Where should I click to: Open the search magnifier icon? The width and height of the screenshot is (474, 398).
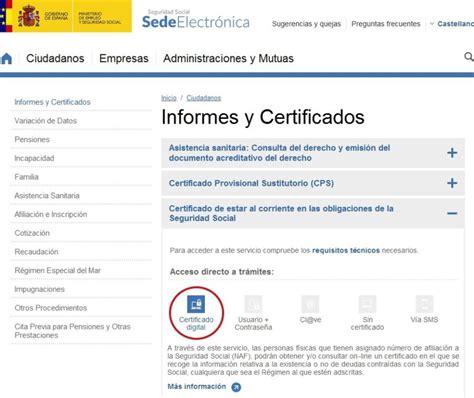coord(469,57)
